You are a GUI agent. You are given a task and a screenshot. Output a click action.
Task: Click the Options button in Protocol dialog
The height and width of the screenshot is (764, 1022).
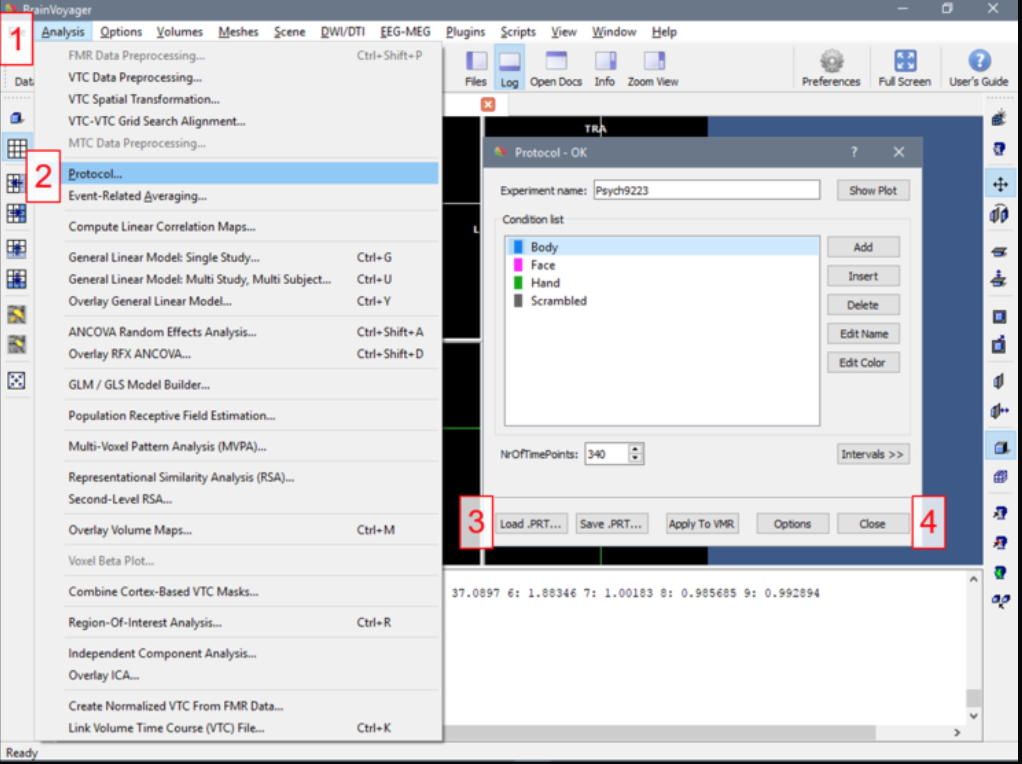coord(793,524)
